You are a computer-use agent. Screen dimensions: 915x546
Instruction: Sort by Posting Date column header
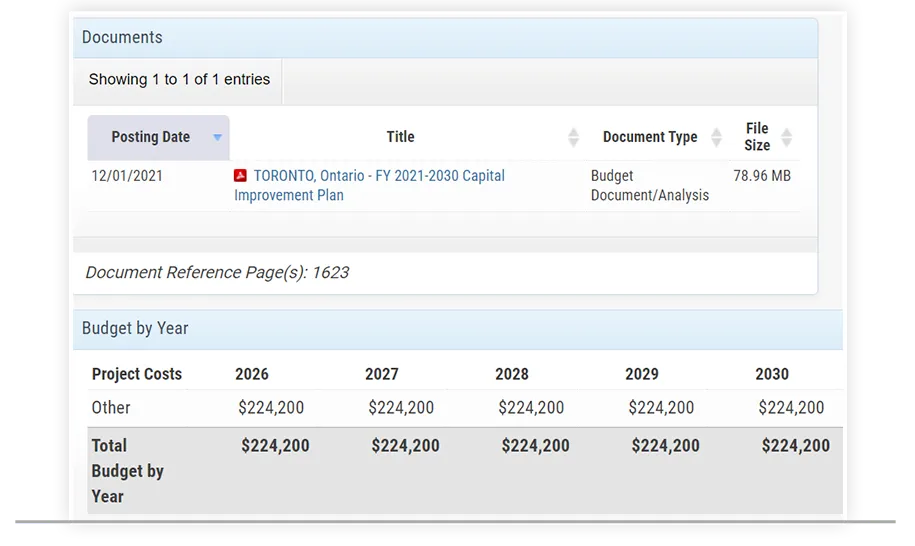tap(158, 137)
